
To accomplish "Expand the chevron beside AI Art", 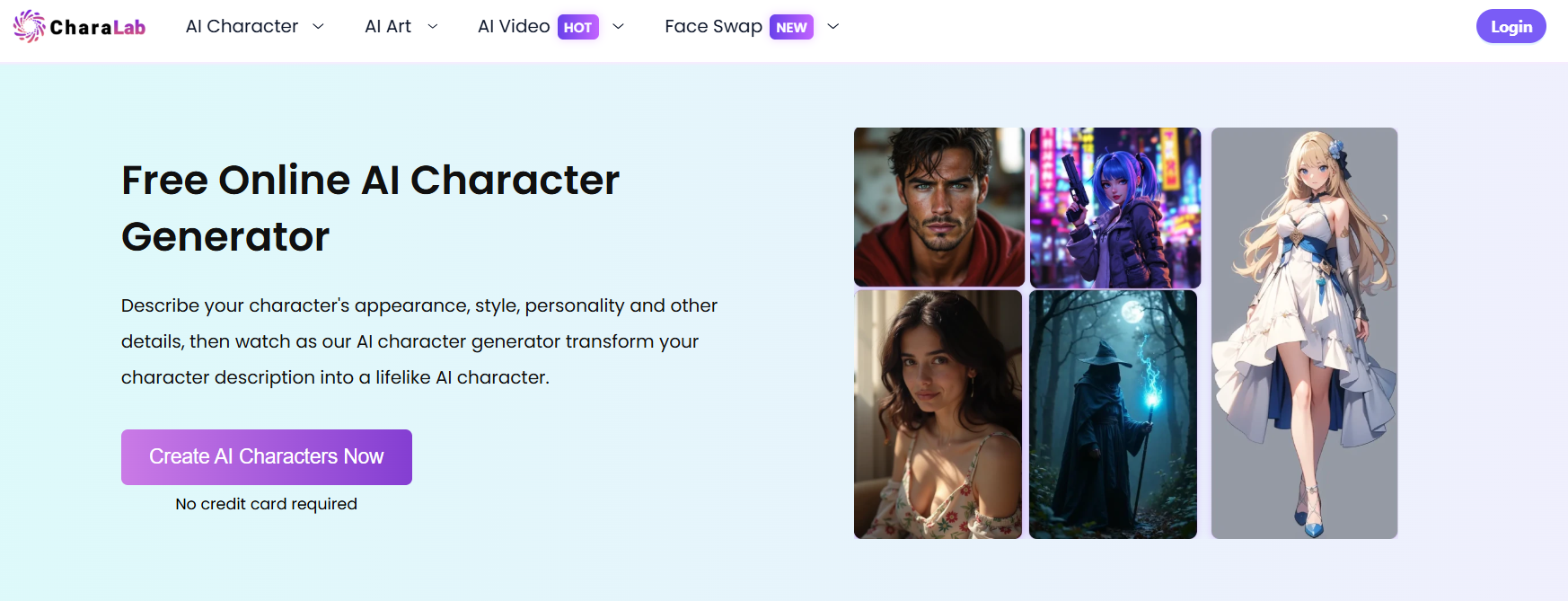I will [x=433, y=27].
